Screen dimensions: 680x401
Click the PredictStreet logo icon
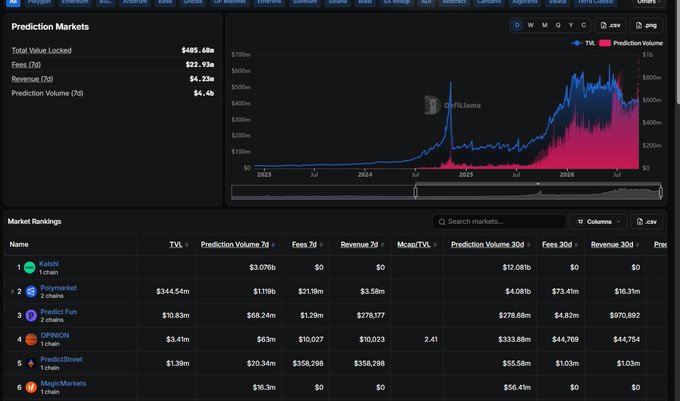(x=31, y=363)
